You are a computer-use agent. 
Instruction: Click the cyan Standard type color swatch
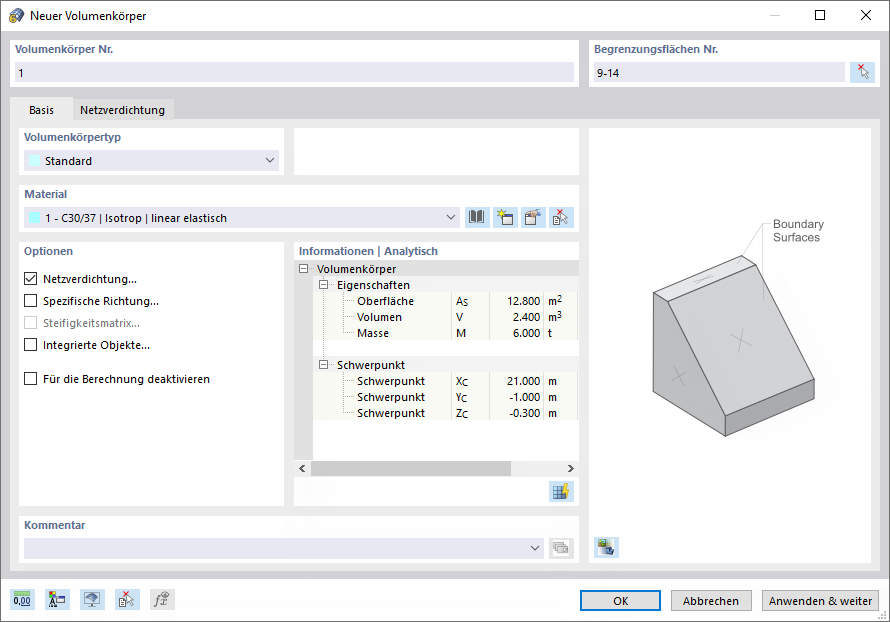[34, 161]
